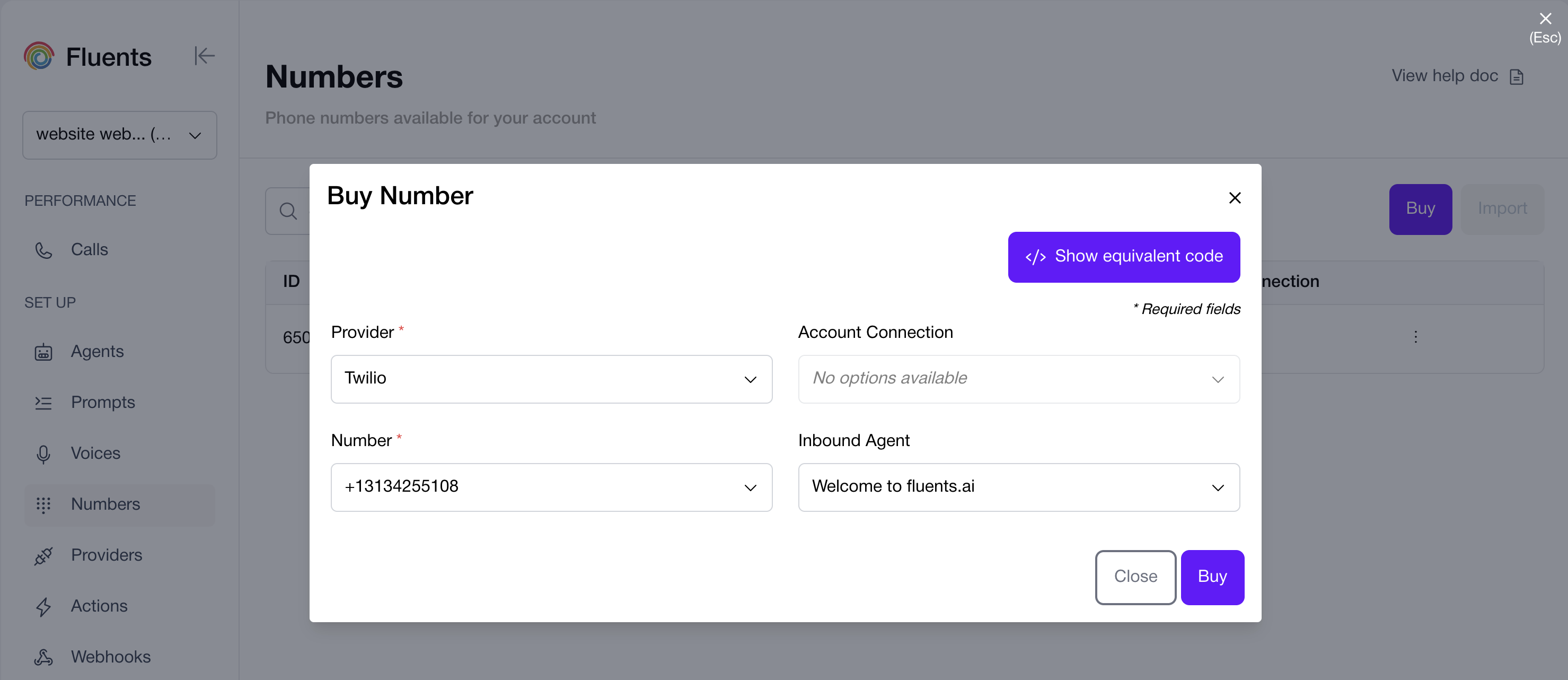Open the Provider dropdown showing Twilio

pyautogui.click(x=551, y=379)
